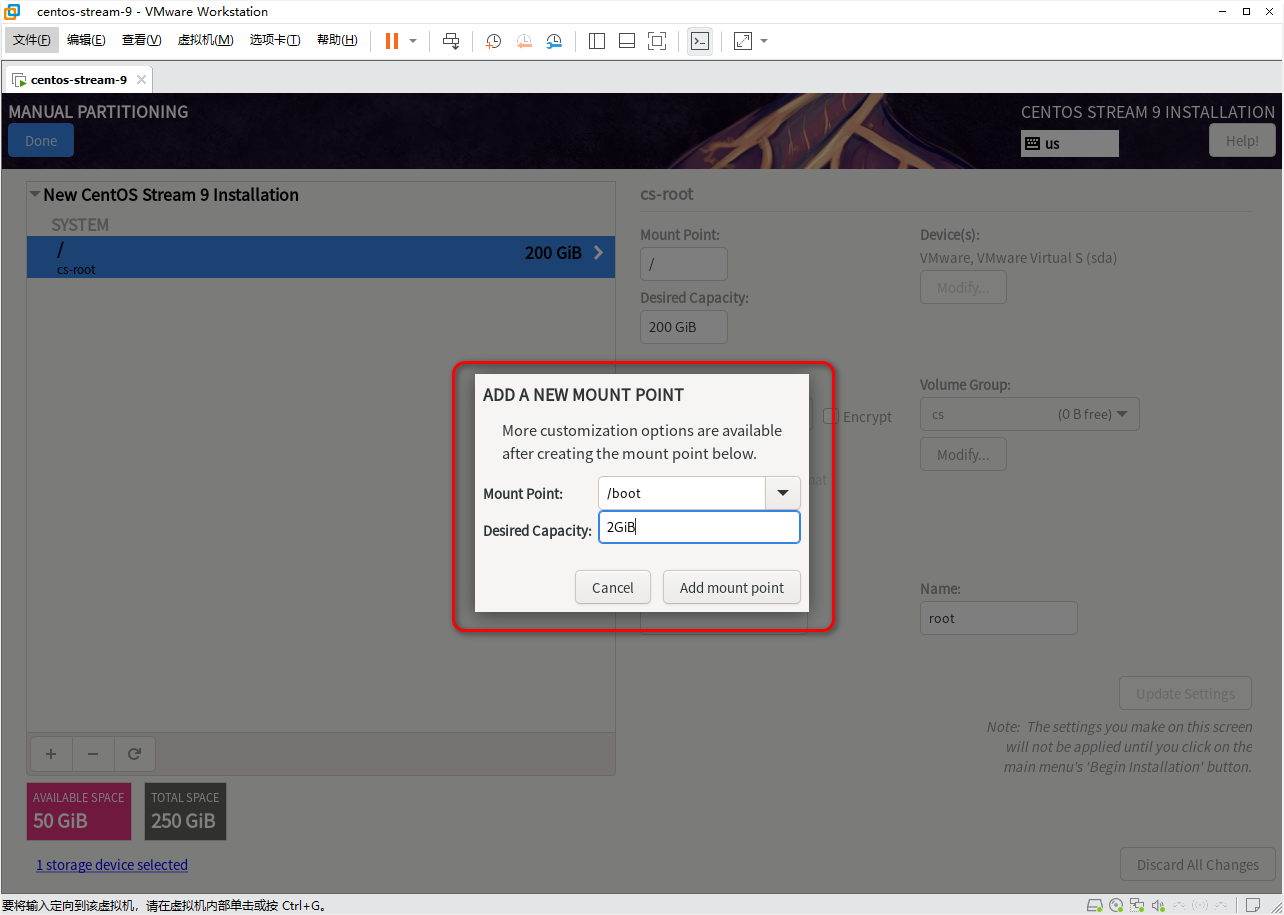Click the dialog Mount Point /boot field
The width and height of the screenshot is (1284, 915).
pyautogui.click(x=682, y=493)
